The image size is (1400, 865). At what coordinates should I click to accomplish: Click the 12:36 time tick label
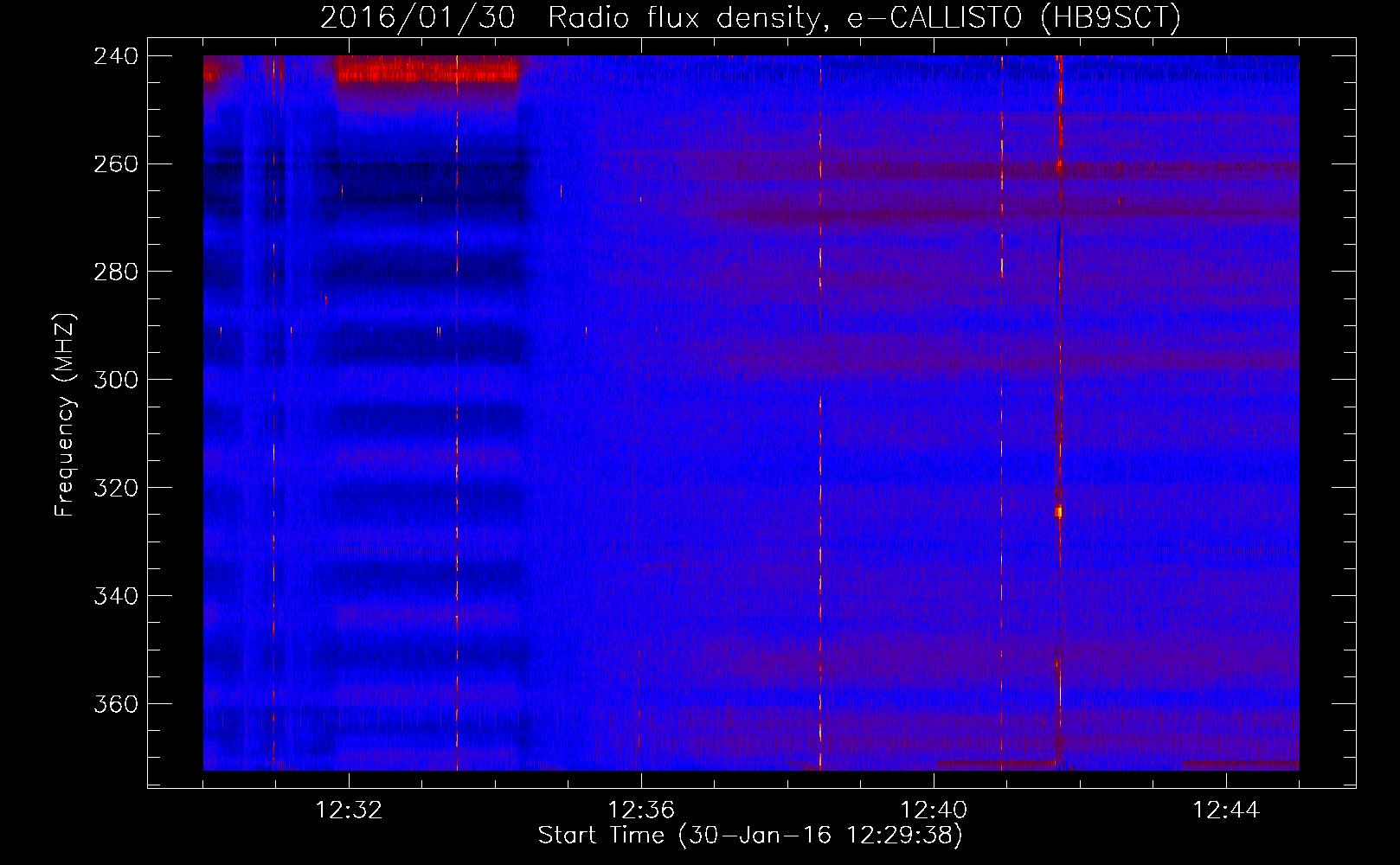tap(641, 811)
